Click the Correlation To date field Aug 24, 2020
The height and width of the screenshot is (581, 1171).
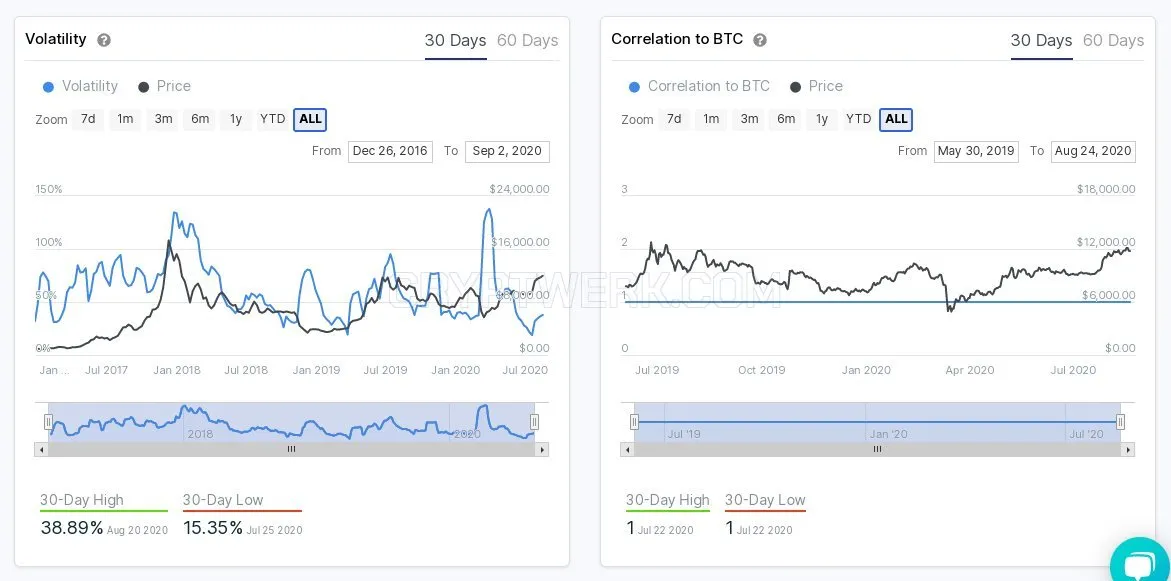click(x=1093, y=151)
